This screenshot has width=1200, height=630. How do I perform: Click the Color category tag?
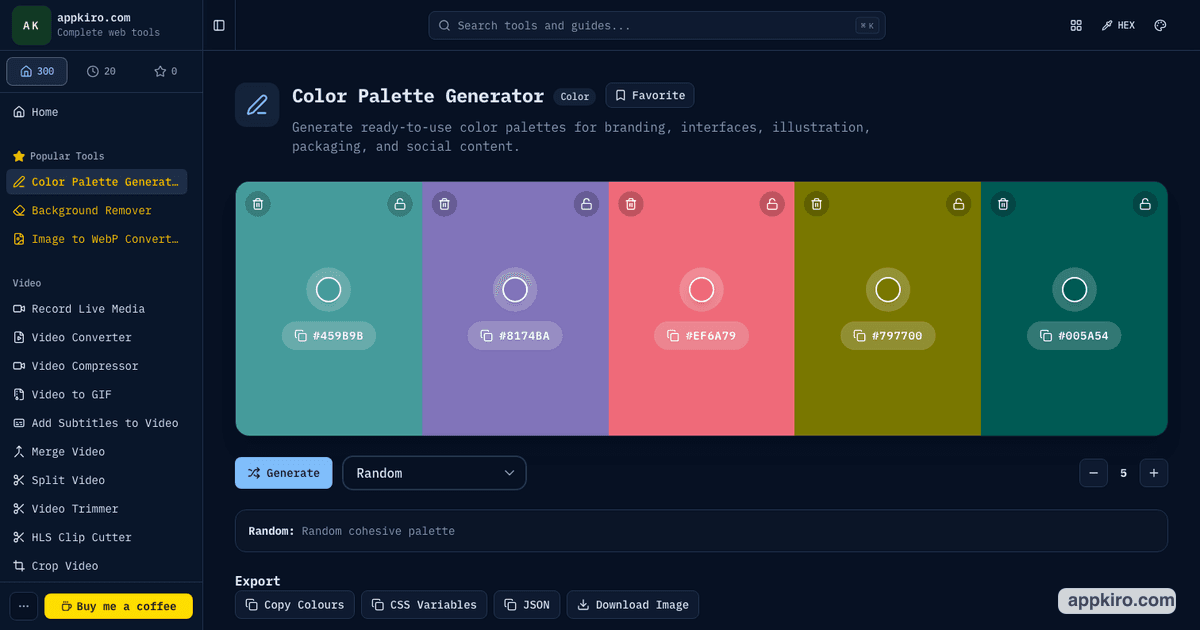(575, 97)
